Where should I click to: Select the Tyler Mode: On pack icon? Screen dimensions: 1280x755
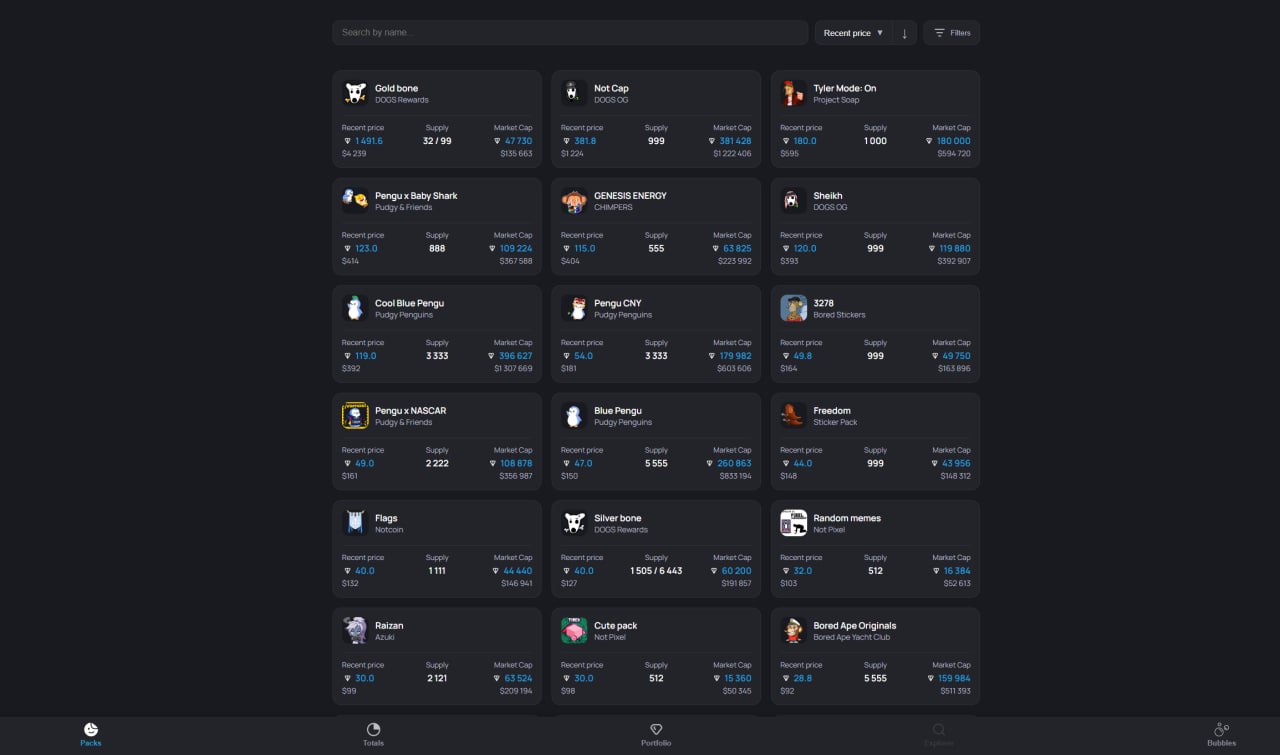793,93
